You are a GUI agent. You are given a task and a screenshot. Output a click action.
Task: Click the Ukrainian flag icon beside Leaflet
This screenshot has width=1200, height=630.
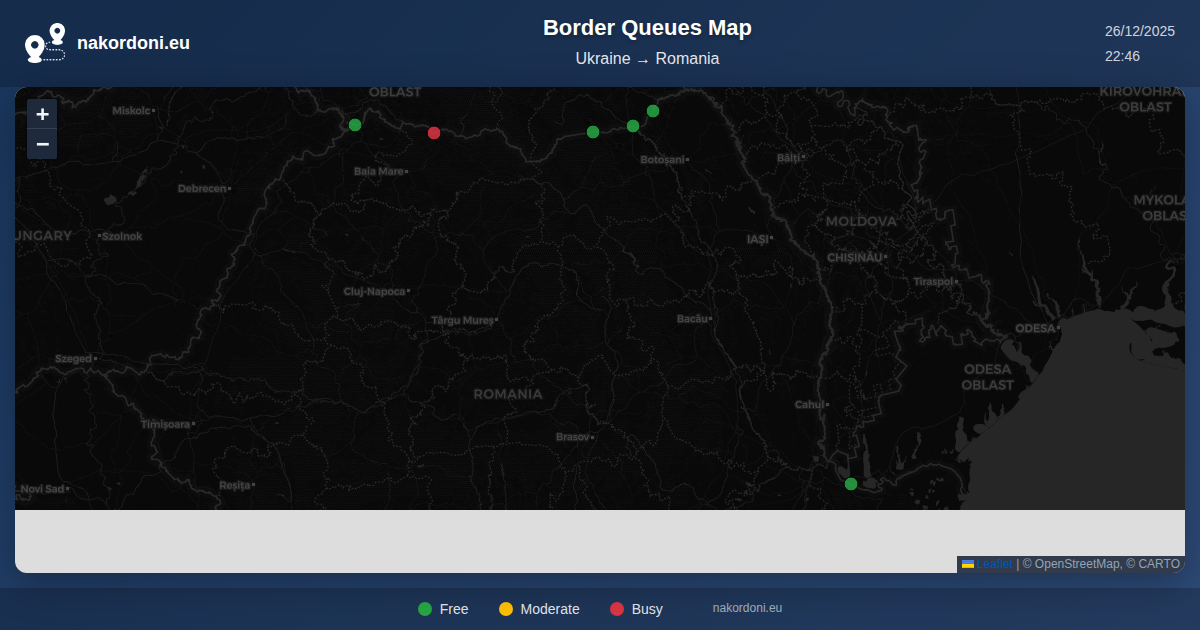968,564
